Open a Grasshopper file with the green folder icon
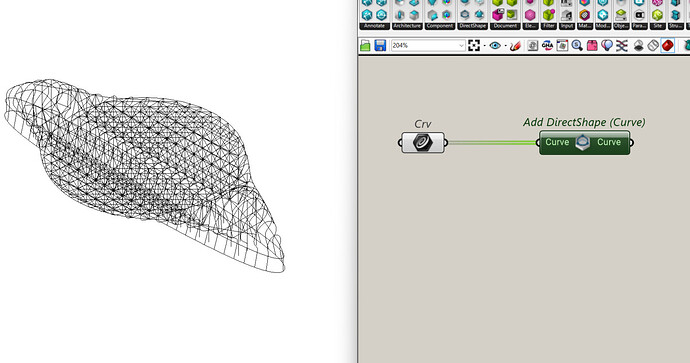The width and height of the screenshot is (690, 363). pos(365,45)
